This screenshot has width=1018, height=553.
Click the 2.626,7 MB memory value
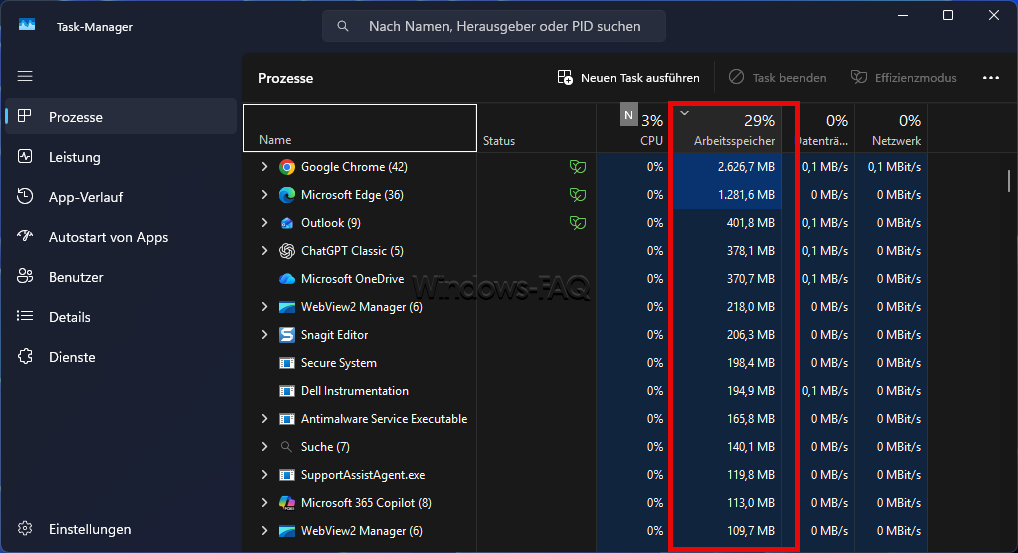(x=746, y=167)
